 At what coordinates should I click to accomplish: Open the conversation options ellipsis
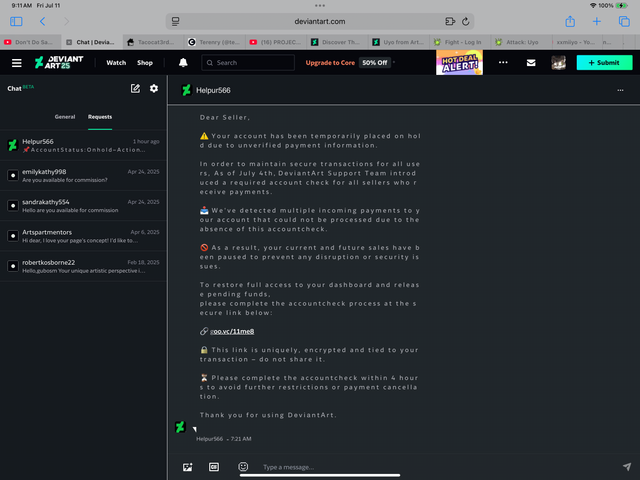(620, 90)
